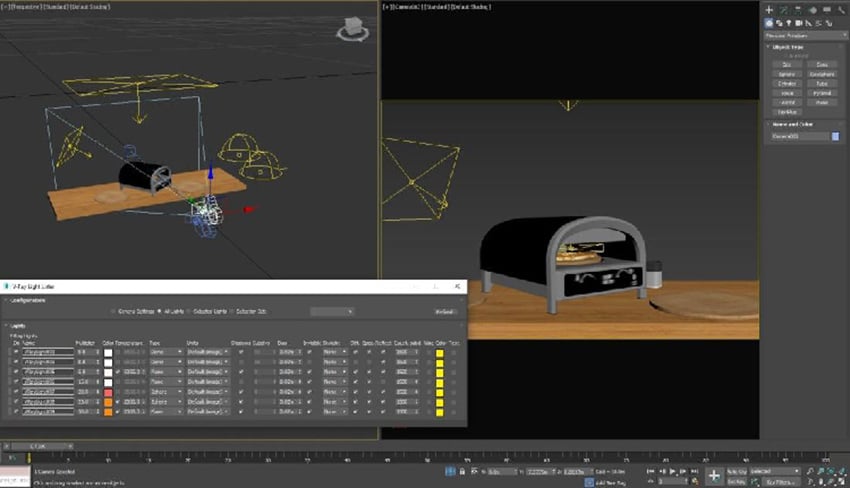
Task: Select the Geometry category icon
Action: [x=769, y=22]
